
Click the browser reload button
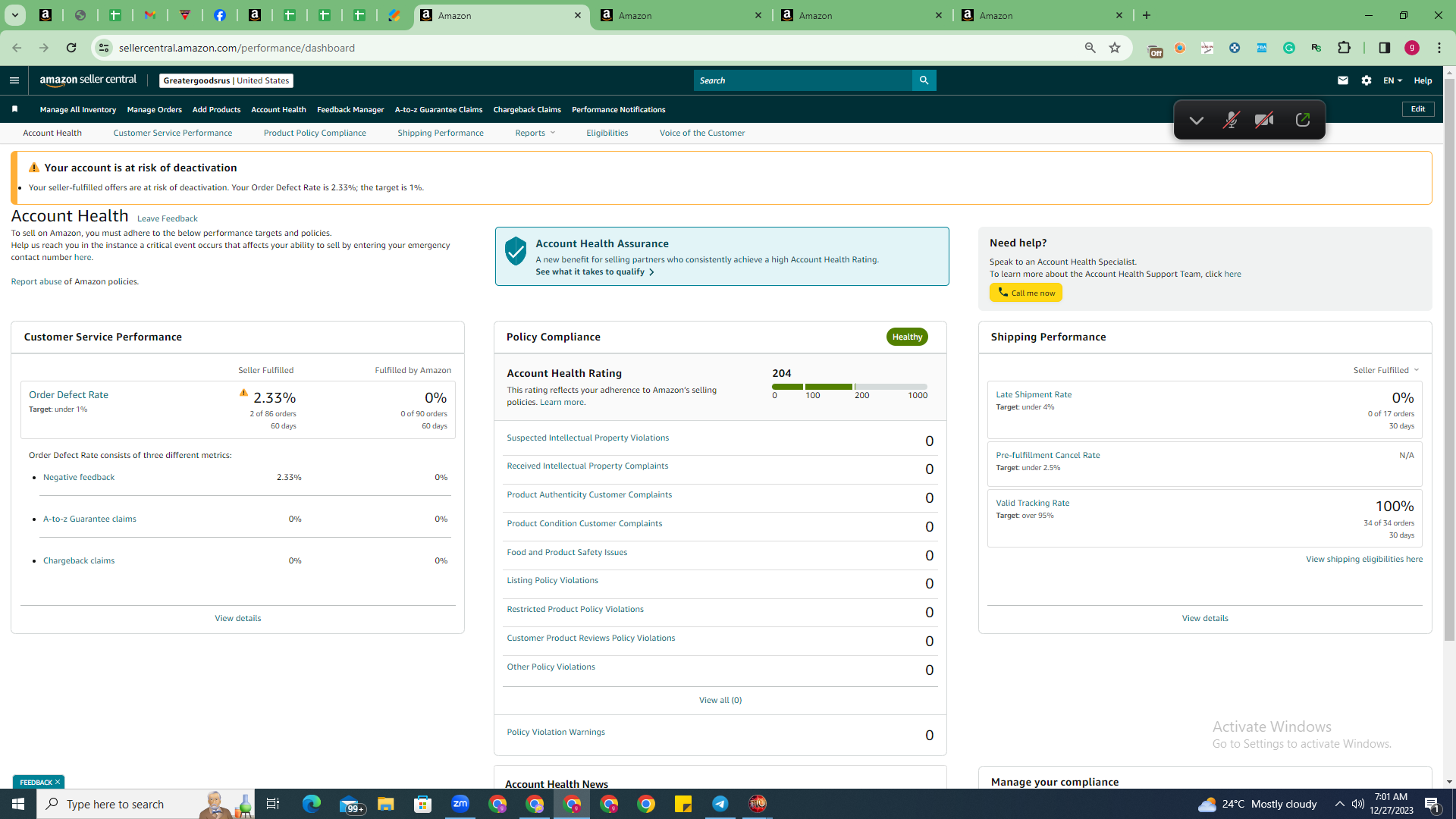point(71,48)
